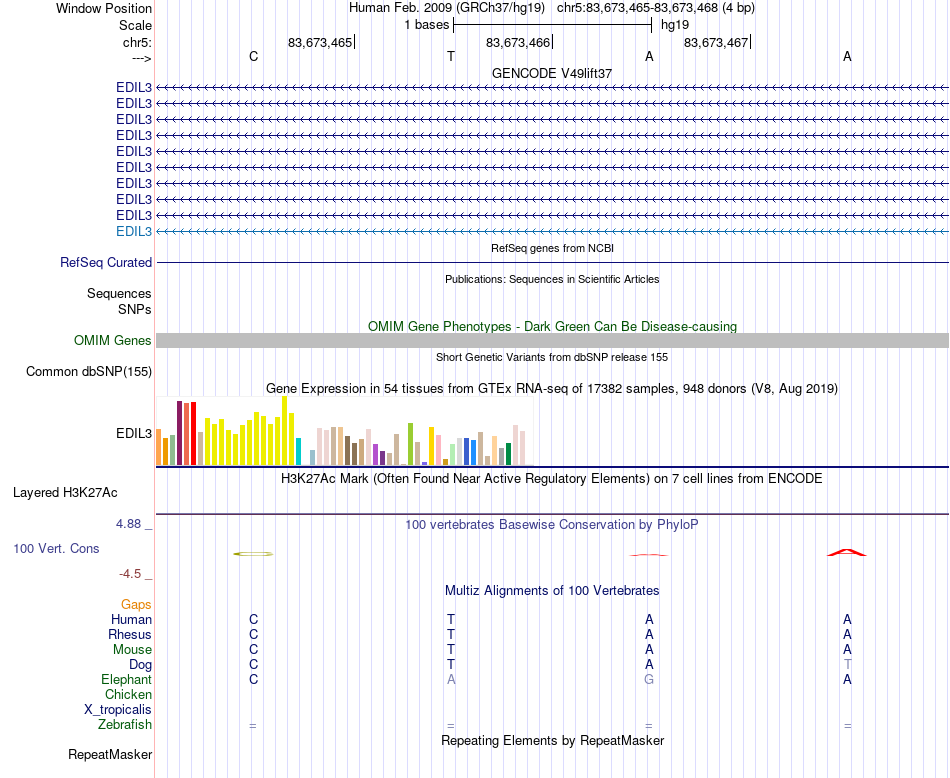This screenshot has width=950, height=778.
Task: Click the OMIM Genes label
Action: click(x=113, y=341)
